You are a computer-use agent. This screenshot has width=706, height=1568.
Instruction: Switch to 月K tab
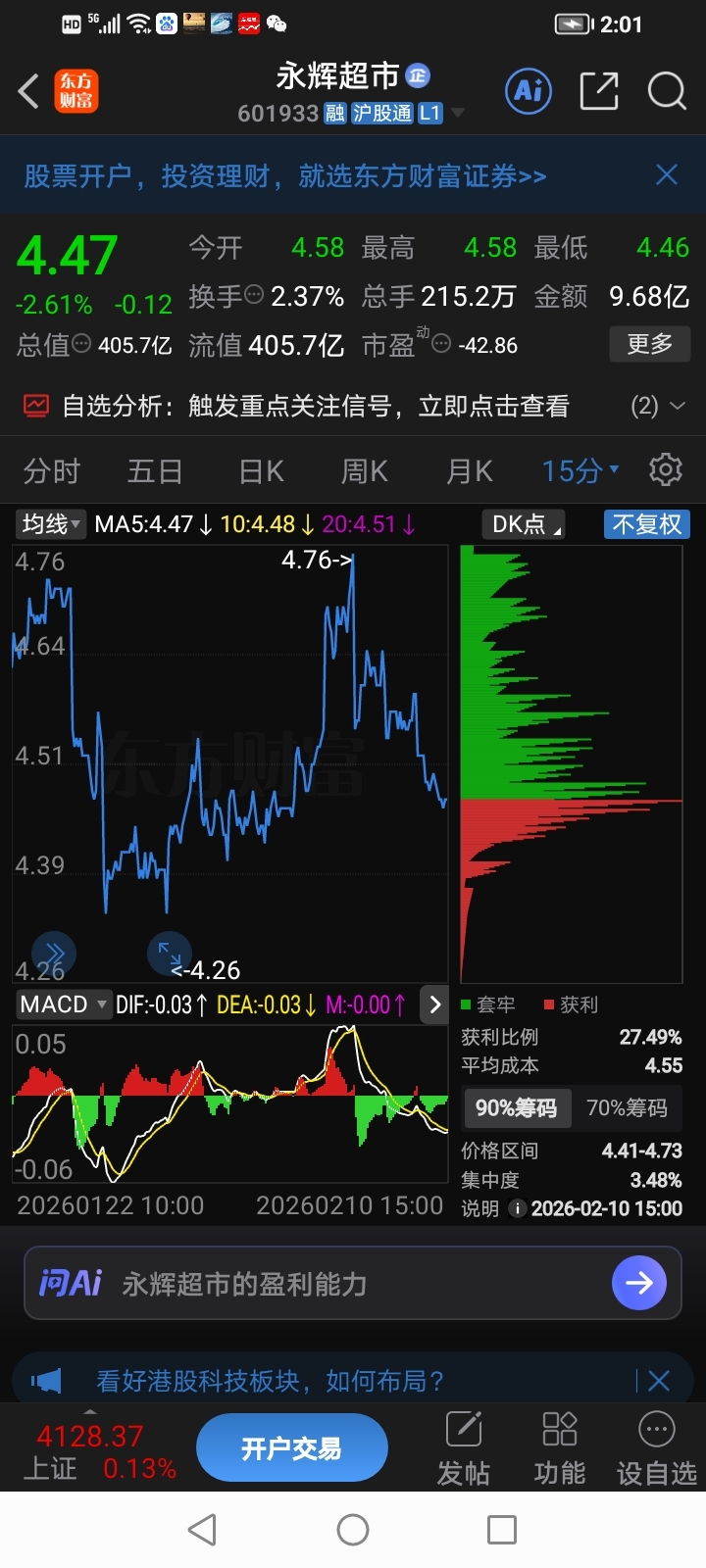470,471
